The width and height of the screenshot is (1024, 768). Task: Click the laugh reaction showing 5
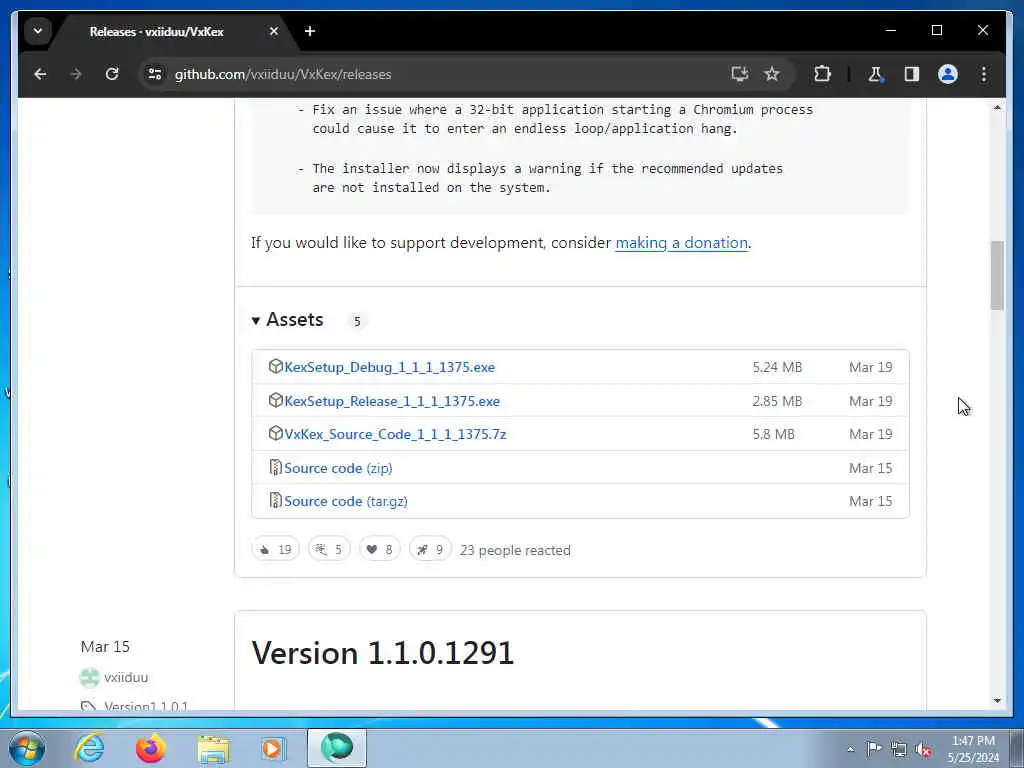329,549
